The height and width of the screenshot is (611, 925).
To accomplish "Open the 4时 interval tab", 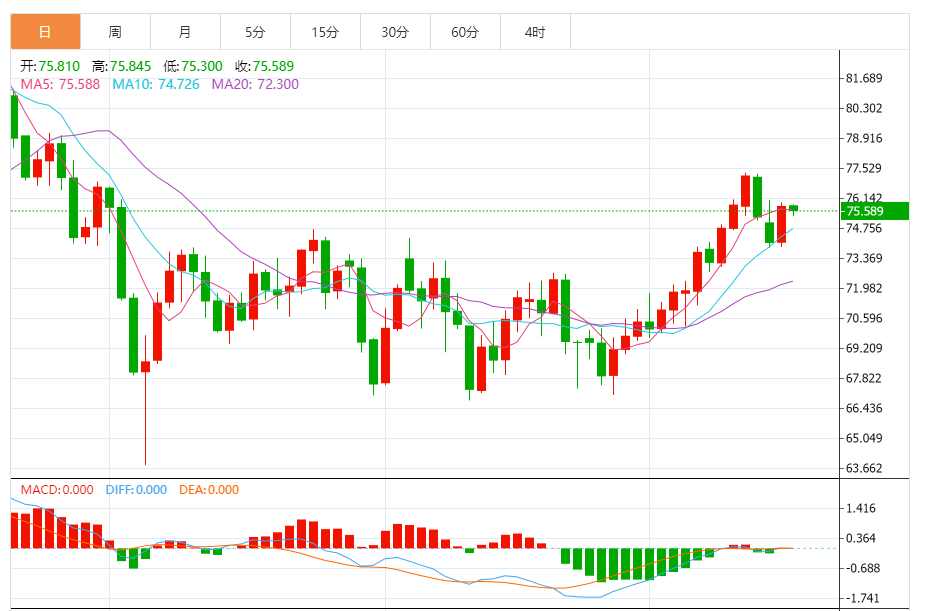I will tap(535, 32).
